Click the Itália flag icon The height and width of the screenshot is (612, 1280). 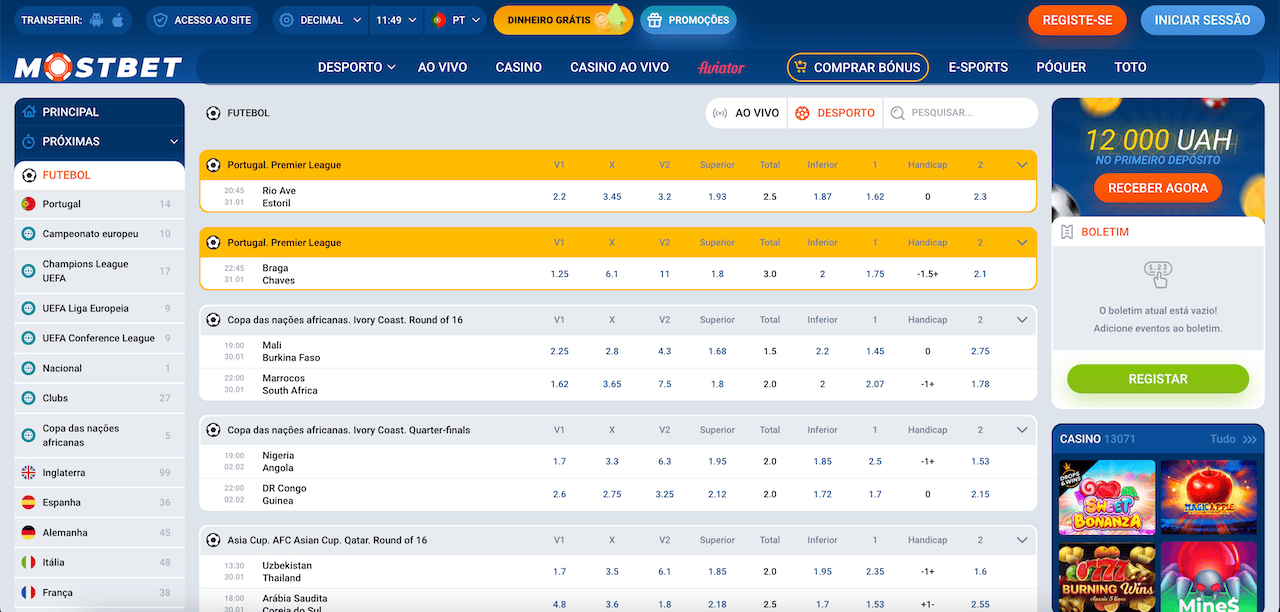(x=28, y=562)
